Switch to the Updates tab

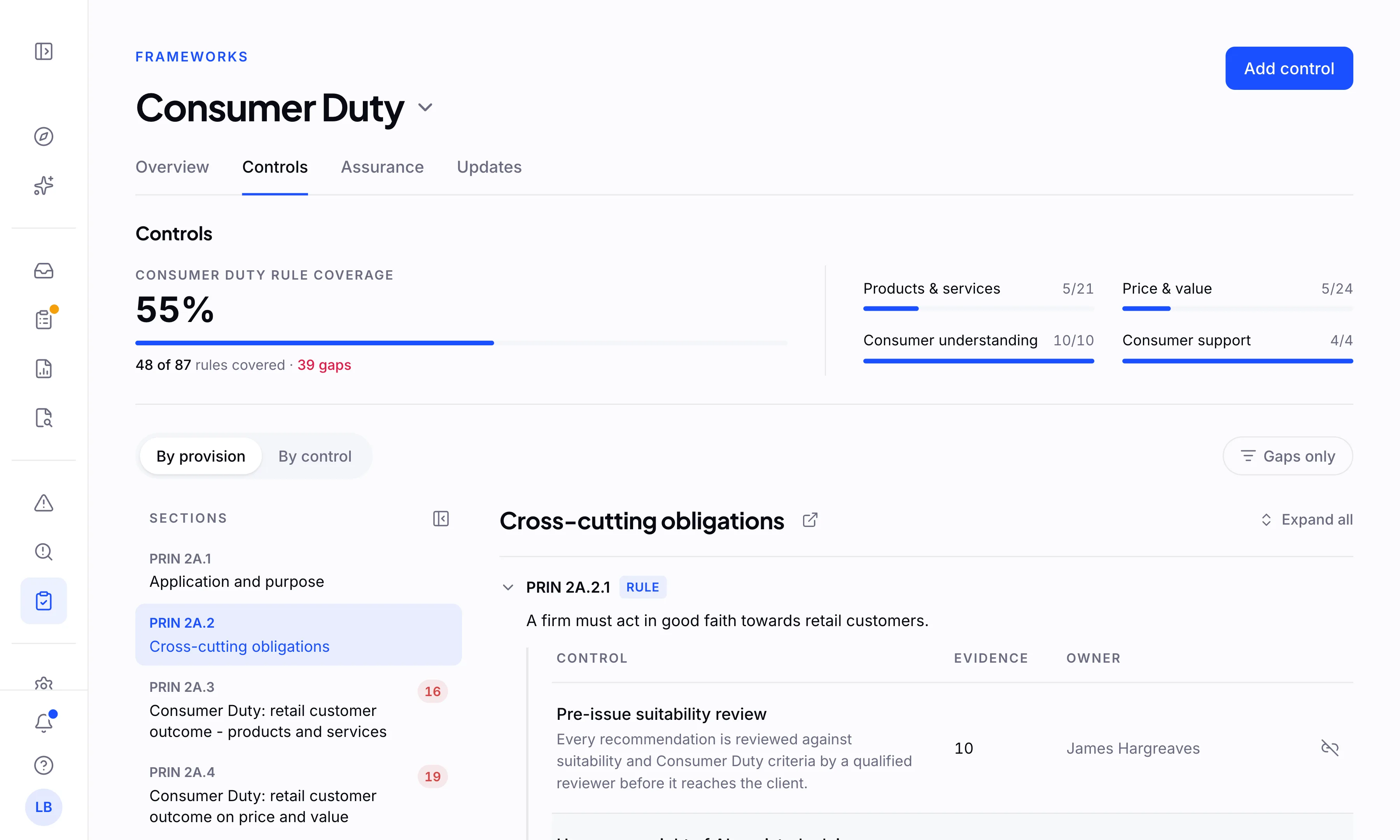489,167
